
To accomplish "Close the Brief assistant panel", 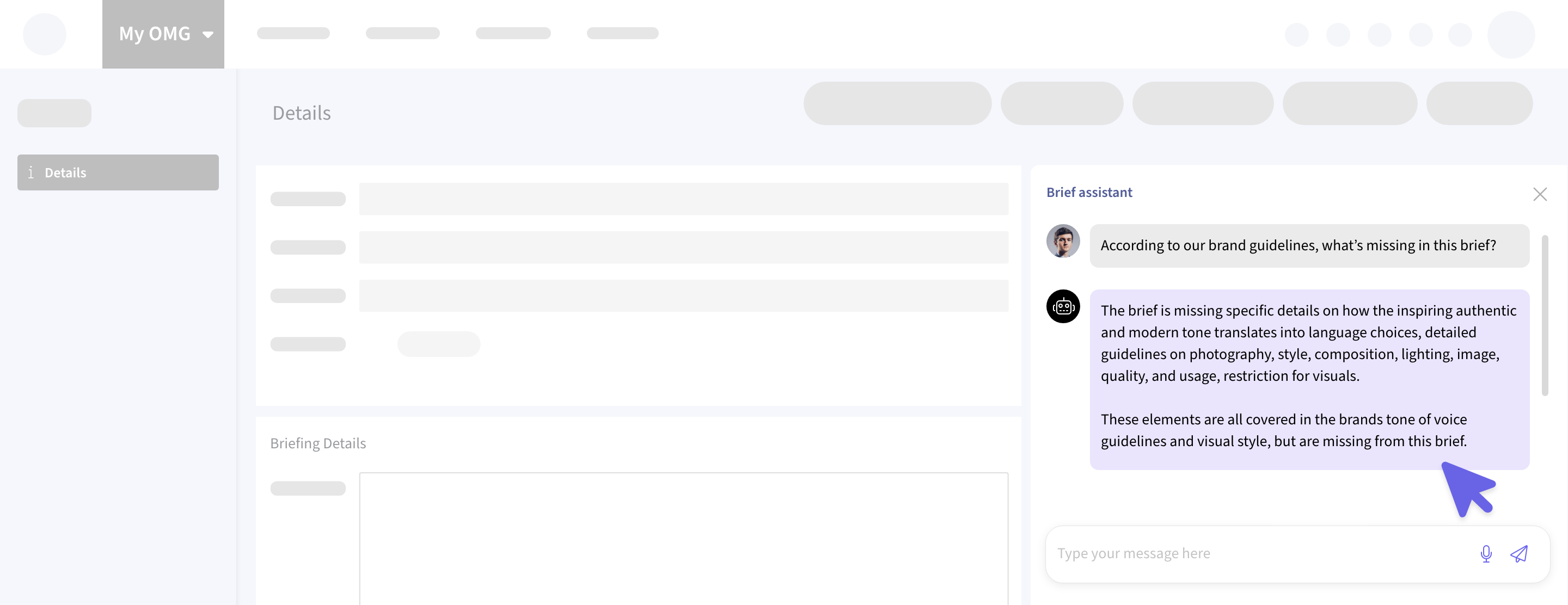I will [x=1540, y=195].
